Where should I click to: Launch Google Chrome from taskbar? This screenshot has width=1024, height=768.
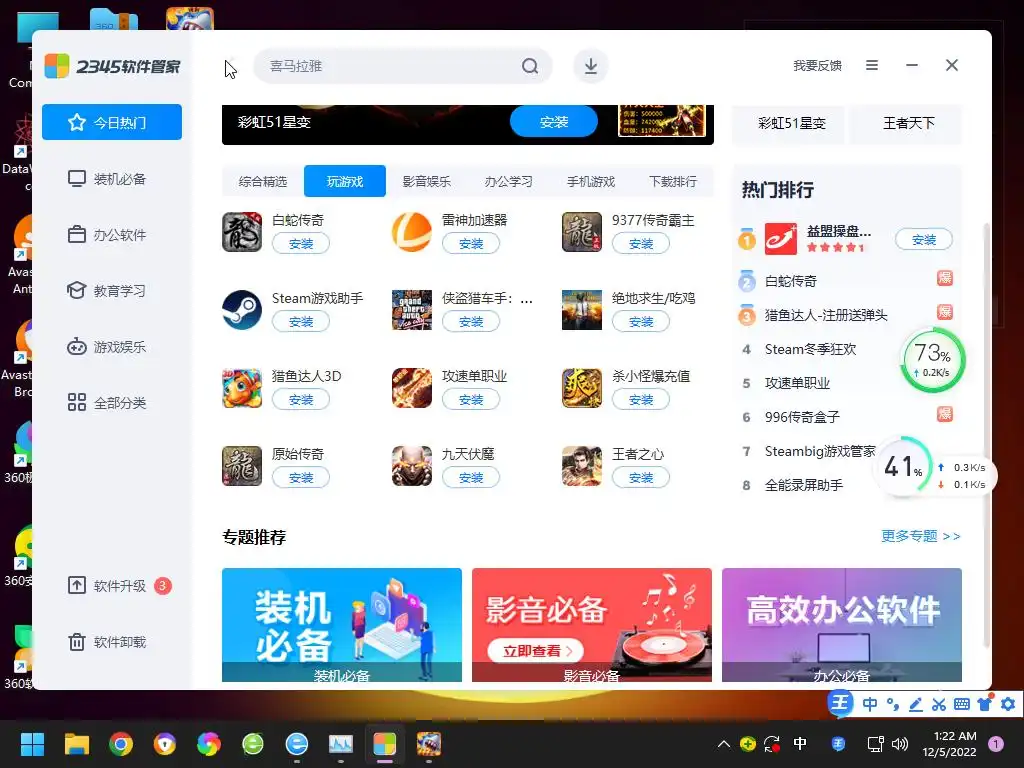tap(121, 744)
